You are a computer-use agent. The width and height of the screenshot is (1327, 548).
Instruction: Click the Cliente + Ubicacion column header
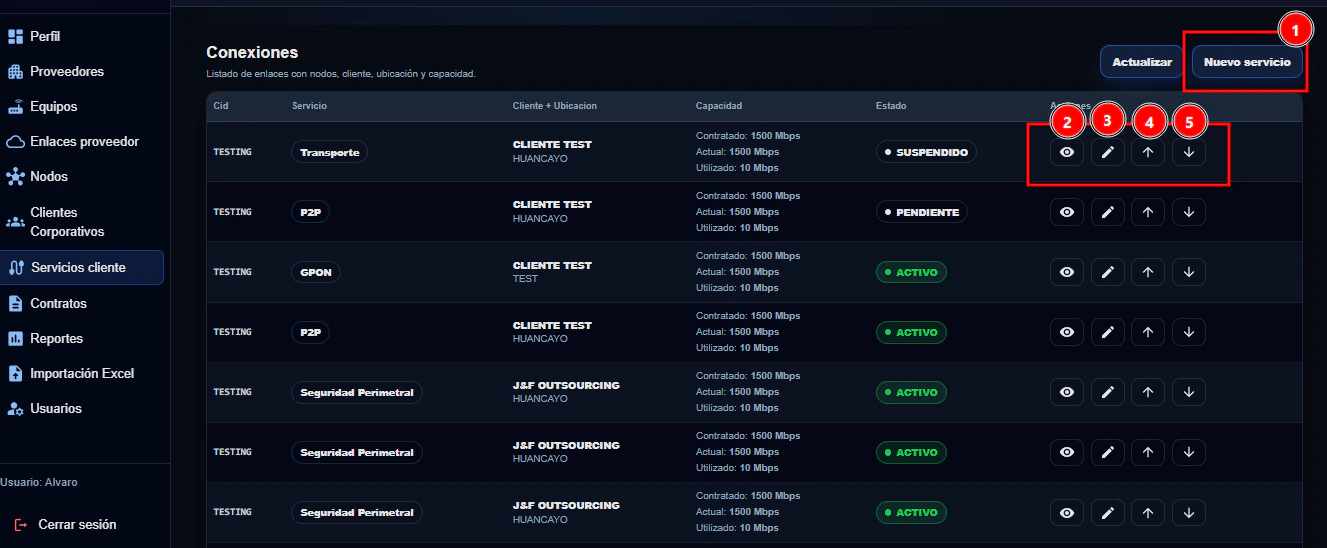[x=554, y=106]
